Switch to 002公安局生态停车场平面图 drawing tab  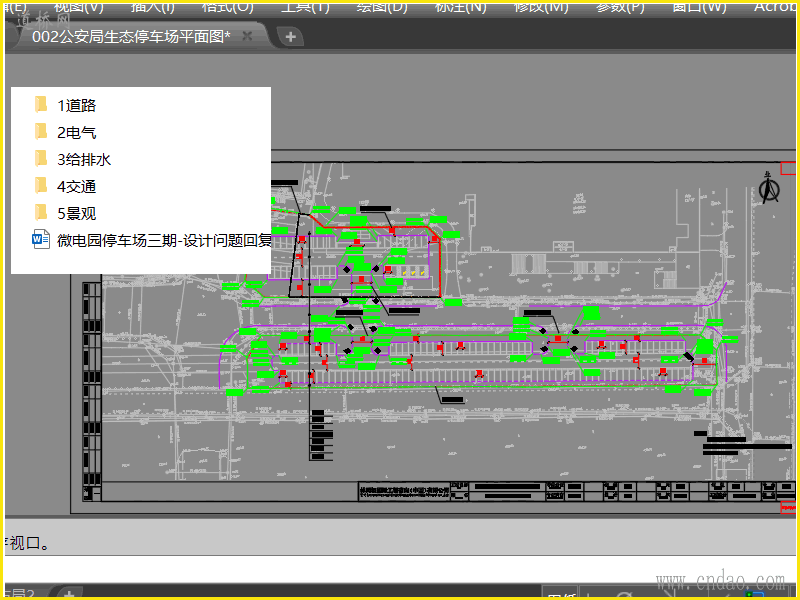pyautogui.click(x=131, y=36)
